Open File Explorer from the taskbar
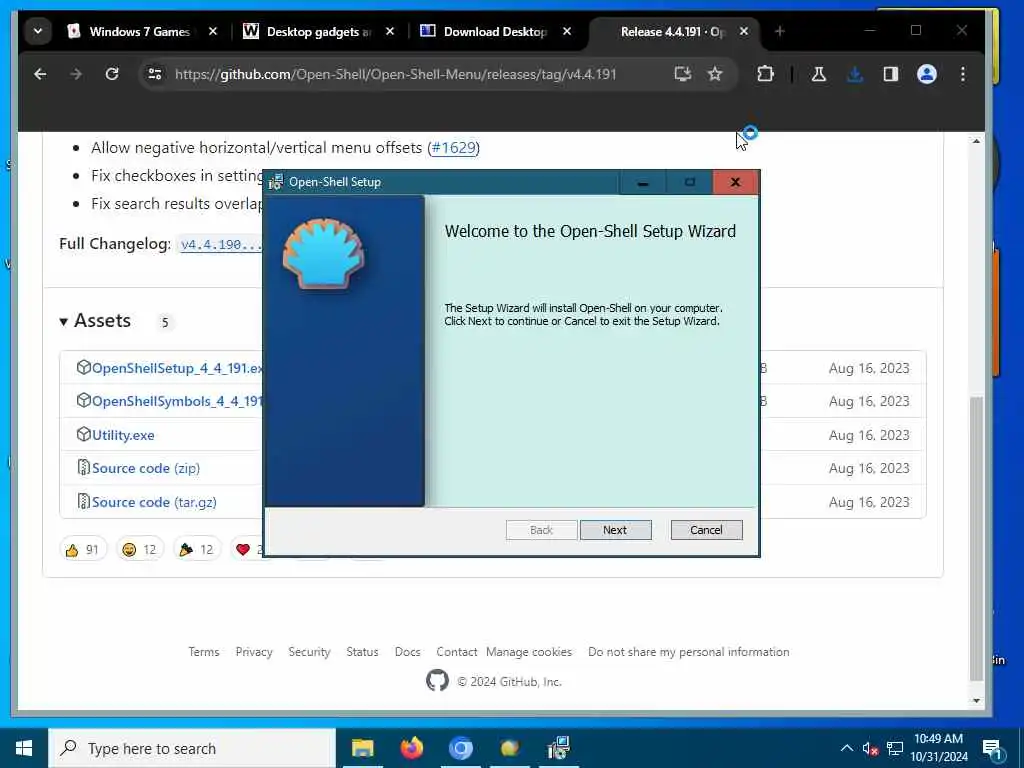The height and width of the screenshot is (768, 1024). pos(362,748)
